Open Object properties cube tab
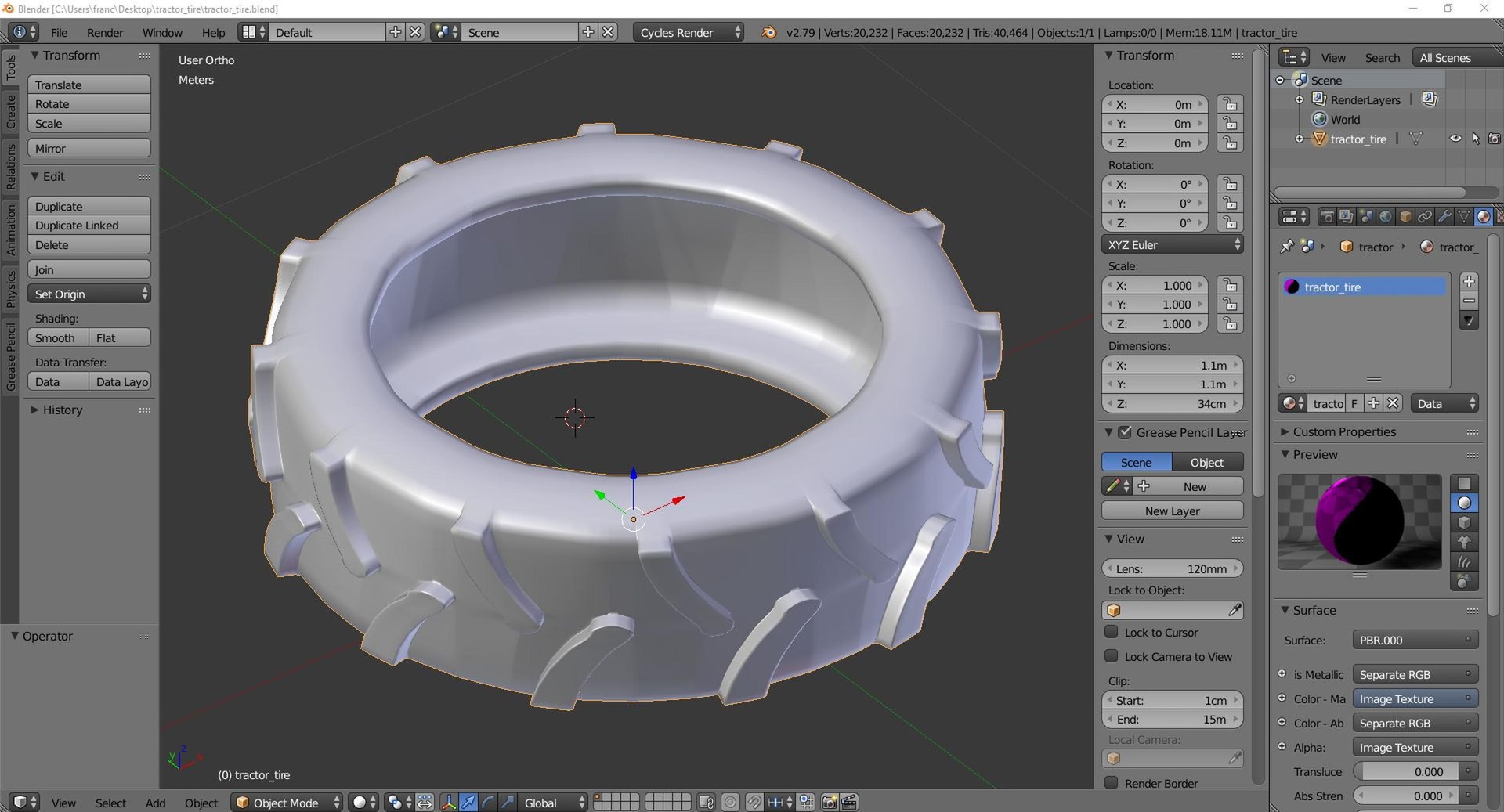 coord(1405,216)
